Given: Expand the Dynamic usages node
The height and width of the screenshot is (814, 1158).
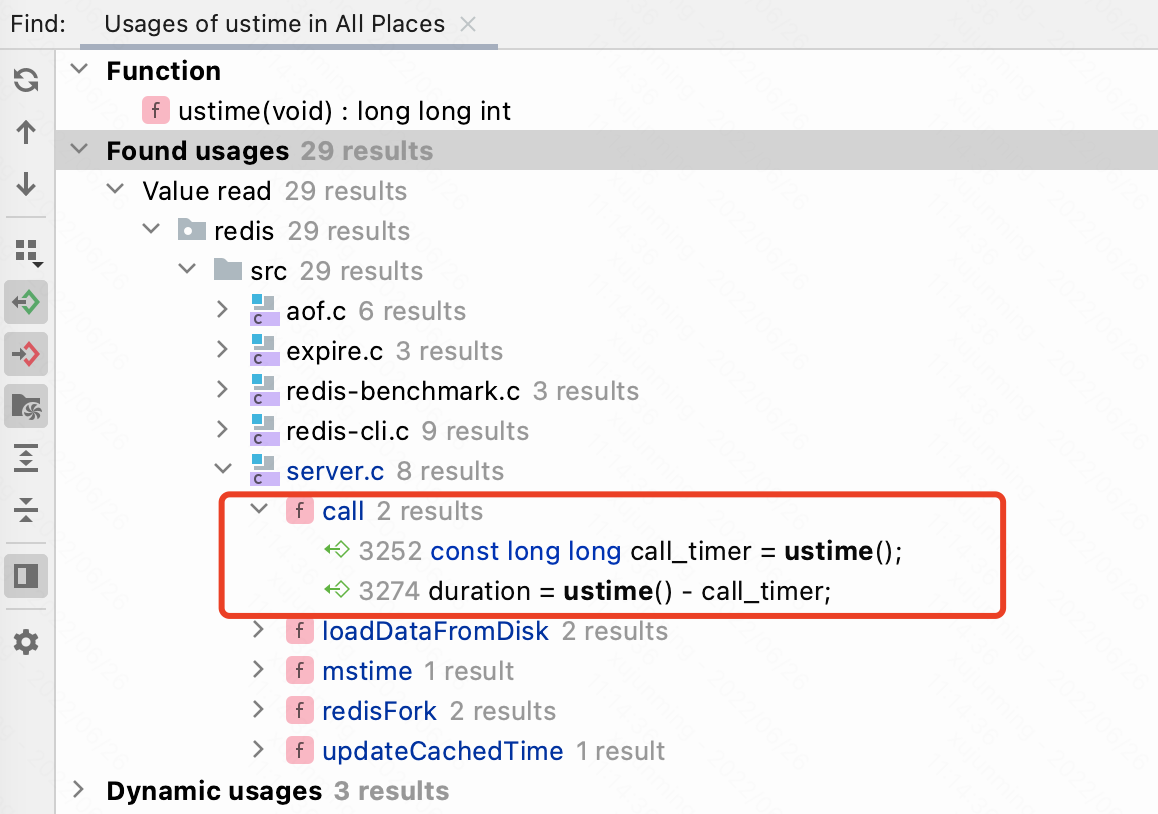Looking at the screenshot, I should [78, 789].
